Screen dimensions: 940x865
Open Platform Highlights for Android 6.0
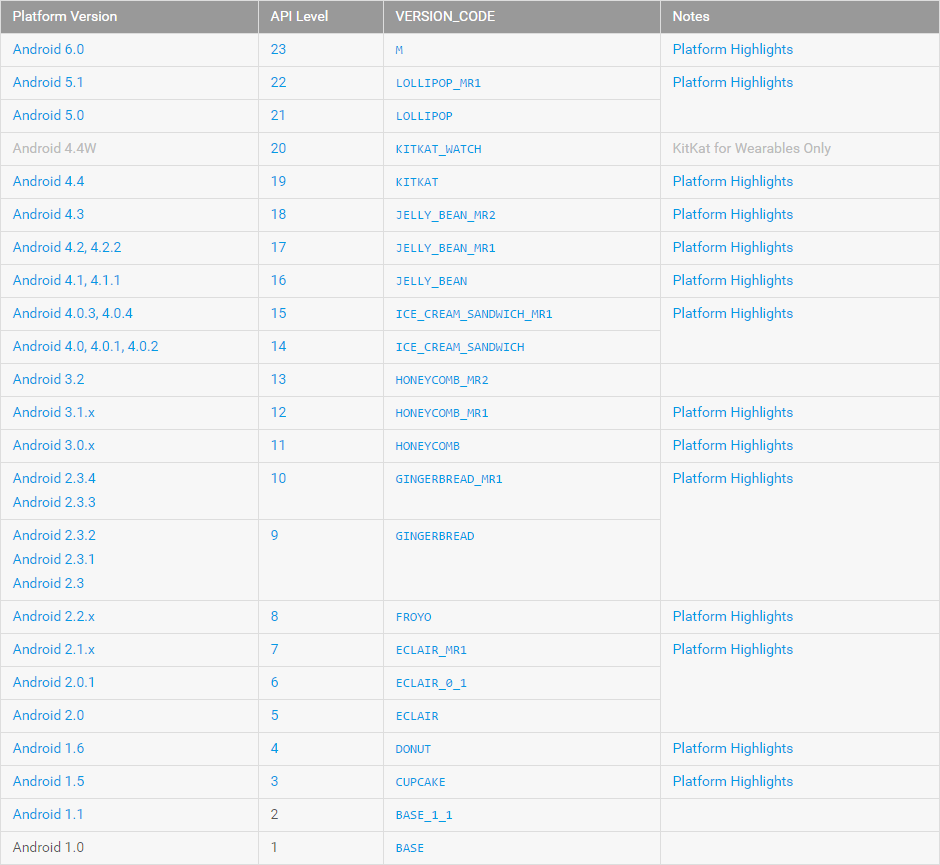coord(732,49)
